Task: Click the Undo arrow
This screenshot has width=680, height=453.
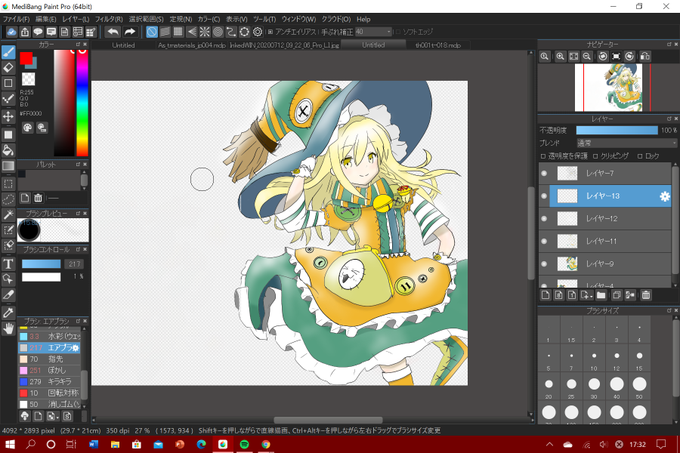Action: (x=113, y=32)
